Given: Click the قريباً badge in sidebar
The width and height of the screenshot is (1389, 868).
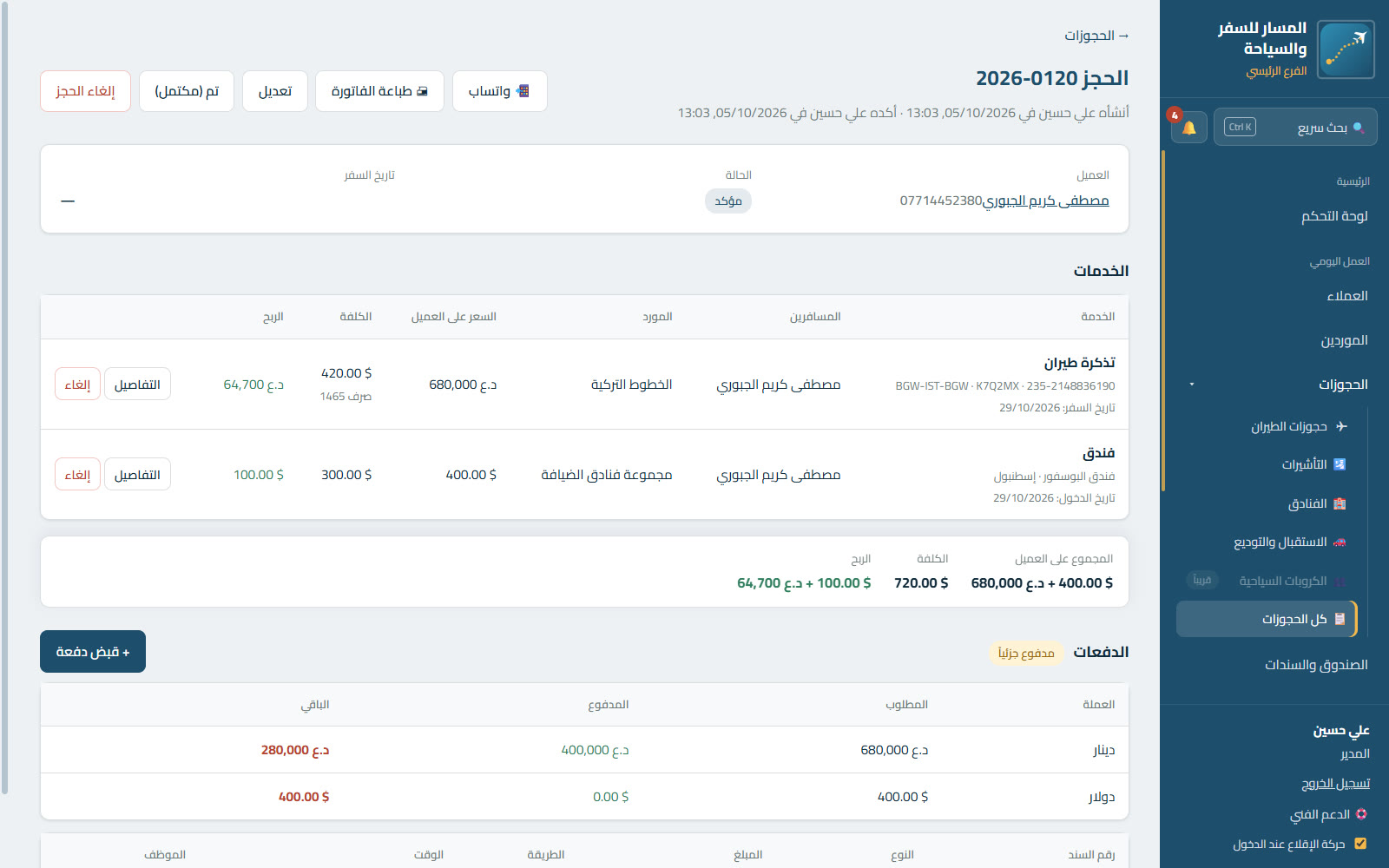Looking at the screenshot, I should click(x=1202, y=580).
